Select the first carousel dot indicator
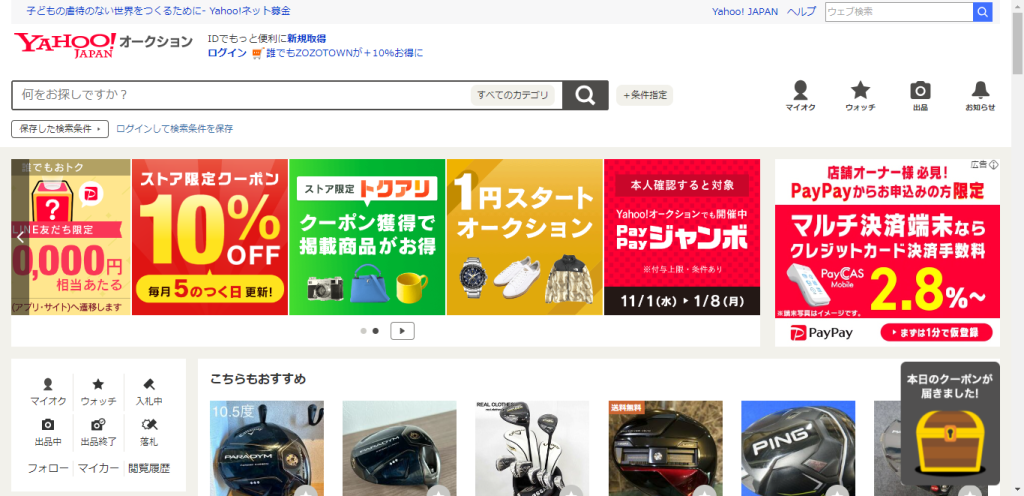 363,331
